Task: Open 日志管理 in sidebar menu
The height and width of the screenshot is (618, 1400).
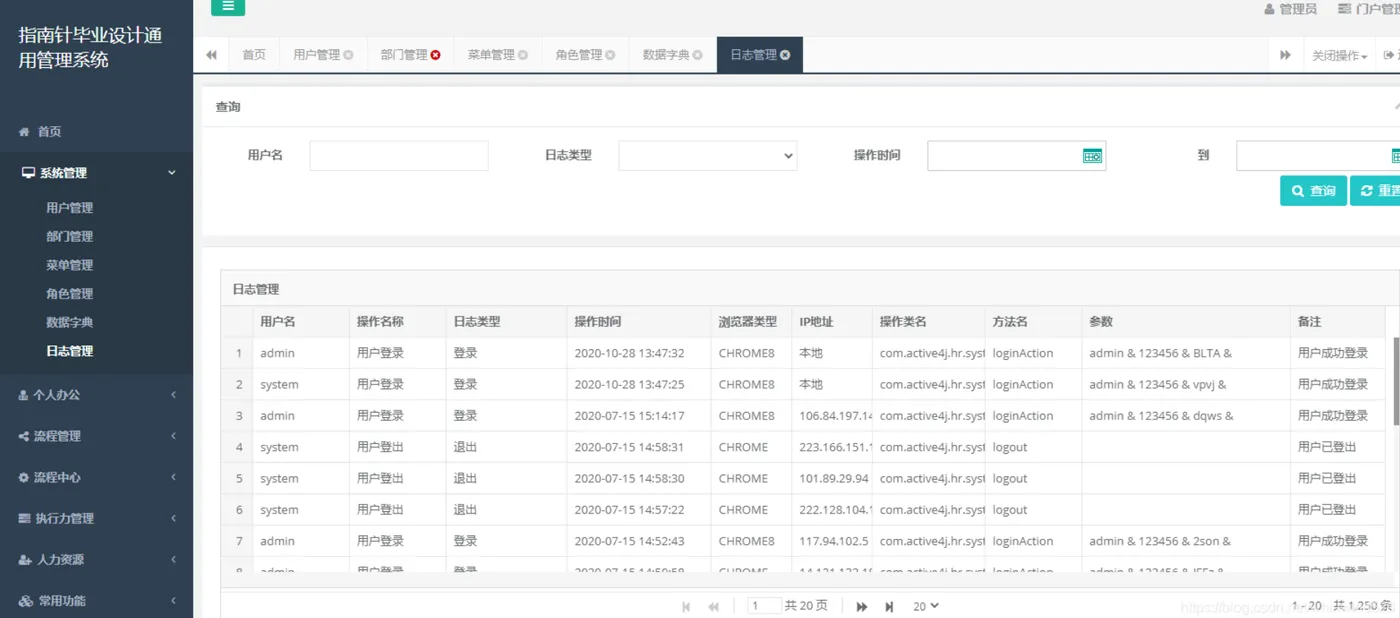Action: tap(69, 352)
